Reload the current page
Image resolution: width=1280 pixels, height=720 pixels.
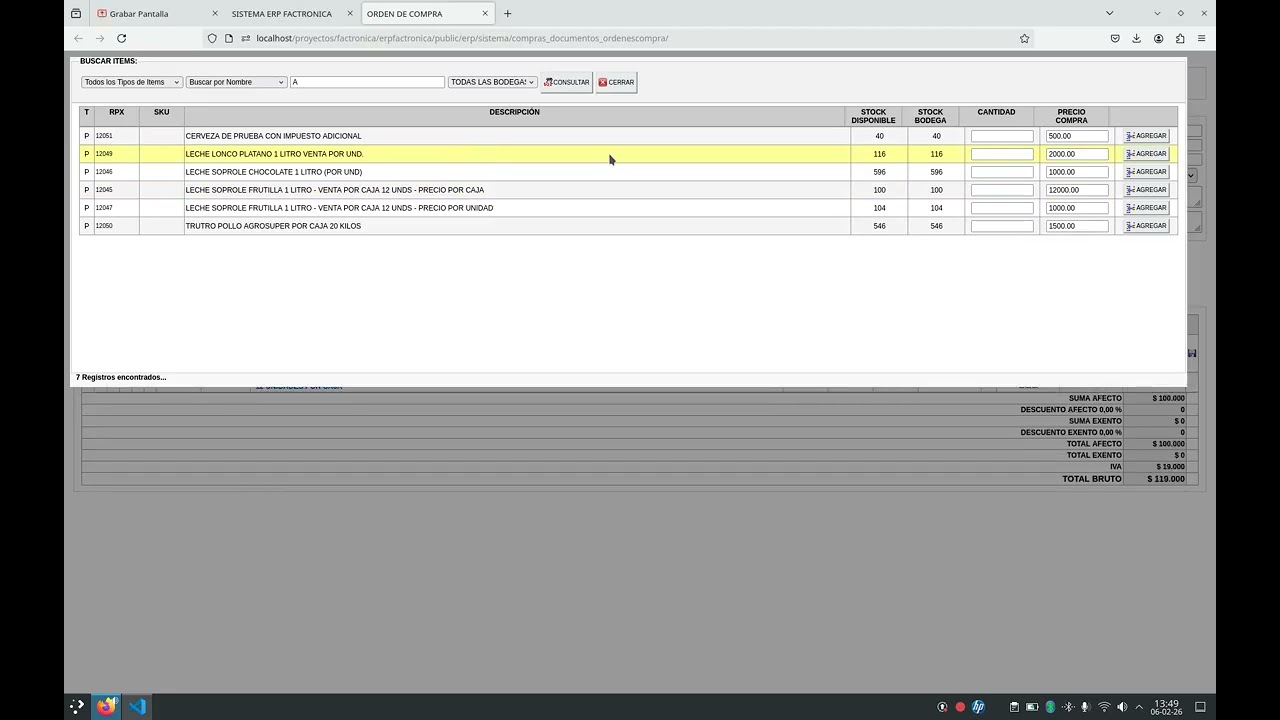[122, 38]
